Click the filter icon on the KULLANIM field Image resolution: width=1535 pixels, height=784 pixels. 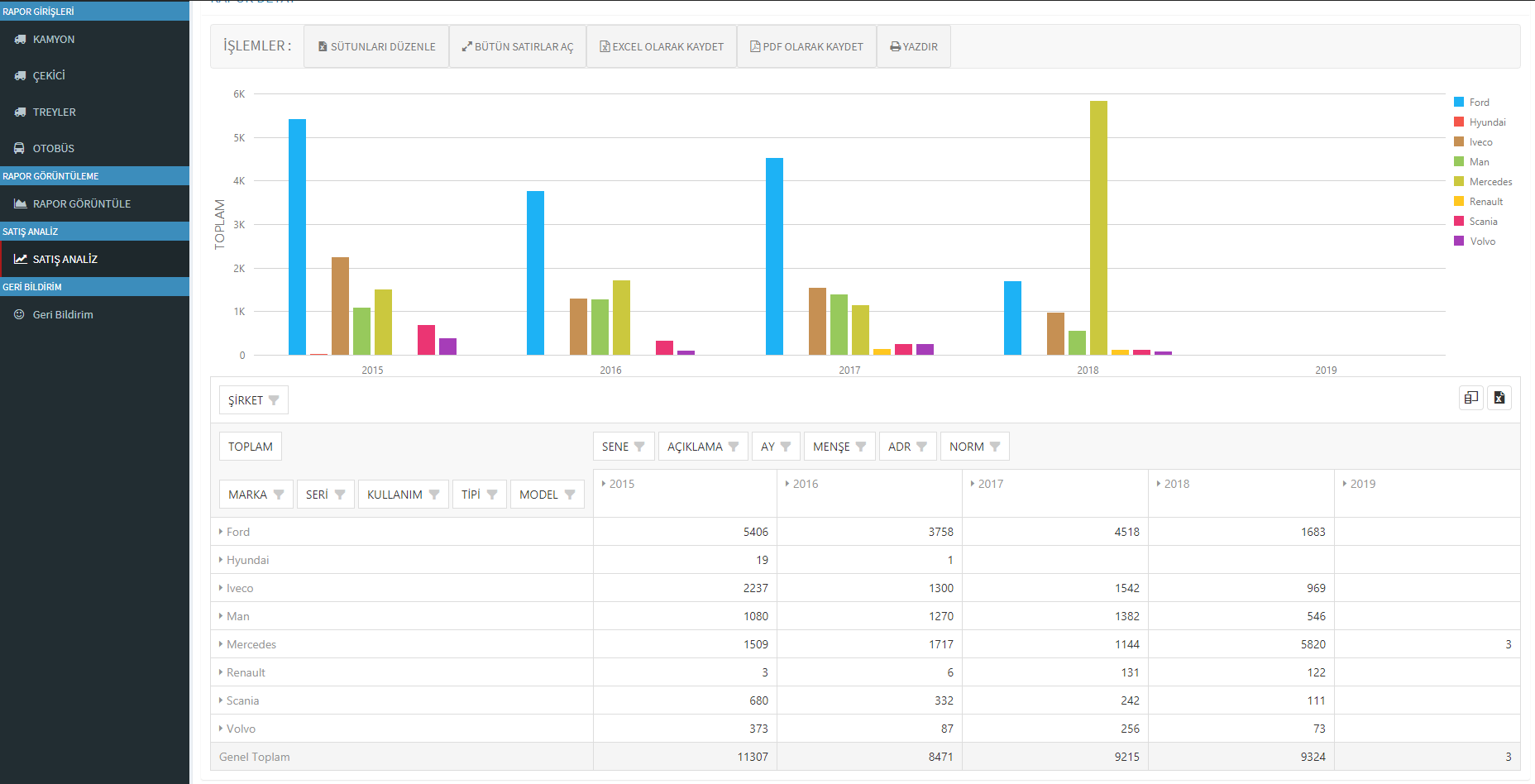click(434, 495)
